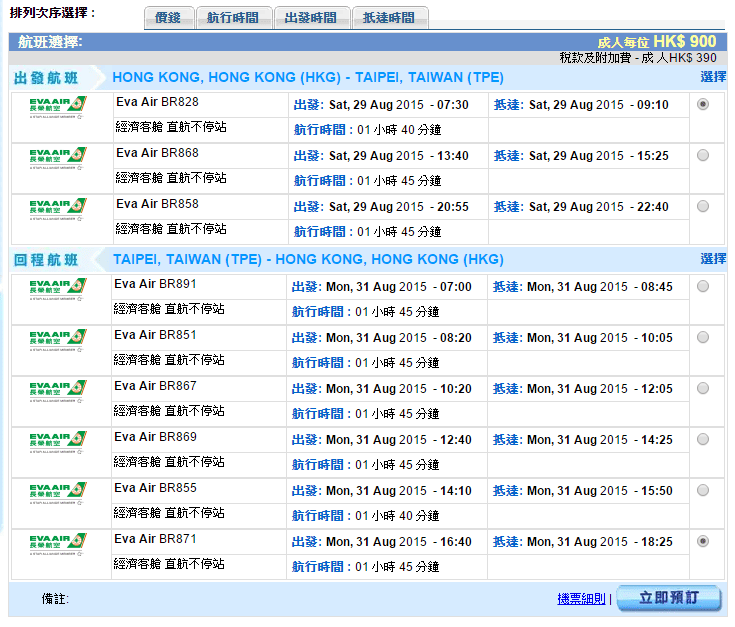Click the EVA Air logo for flight BR828

tap(58, 107)
